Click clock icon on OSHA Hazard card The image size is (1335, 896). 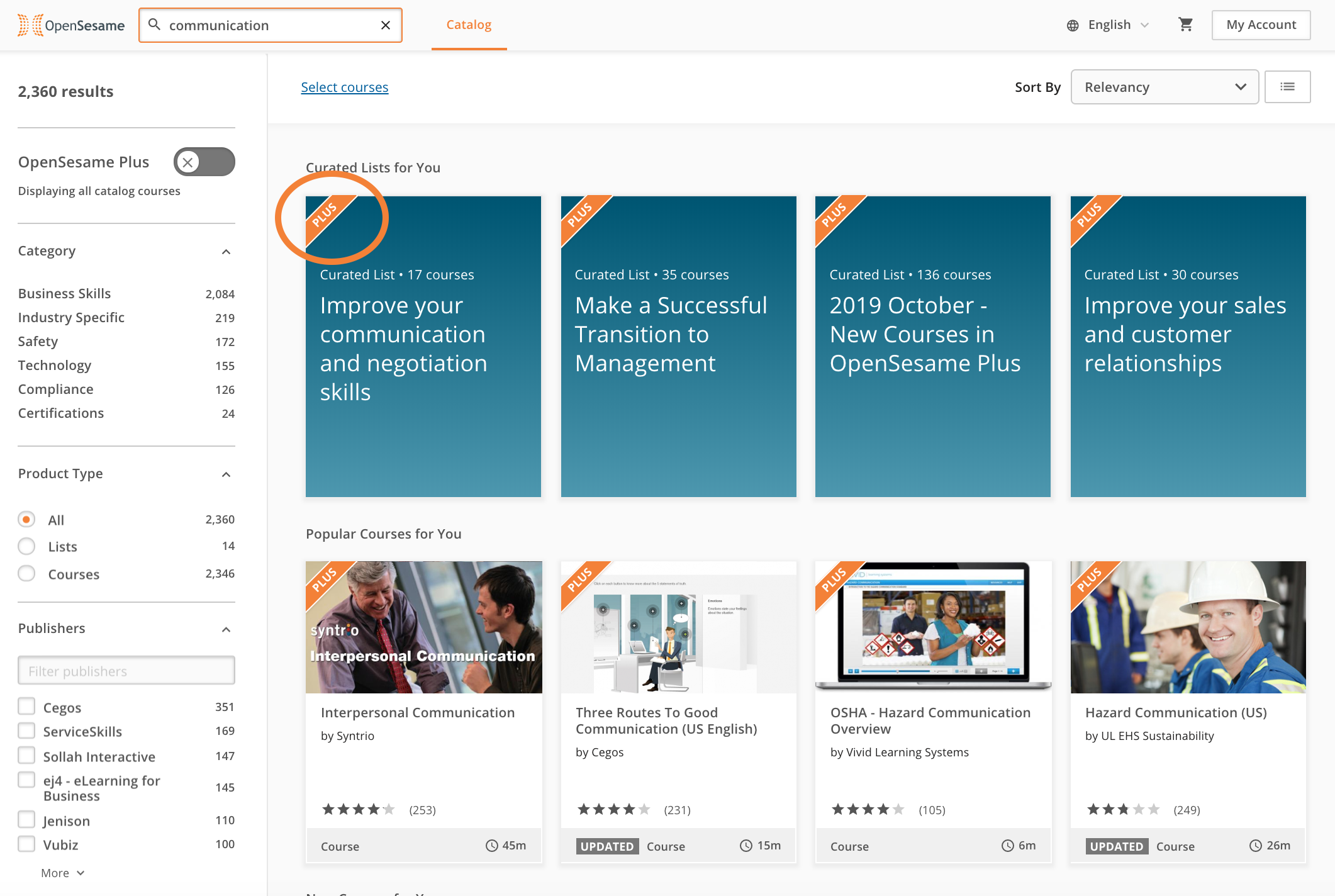point(1008,846)
